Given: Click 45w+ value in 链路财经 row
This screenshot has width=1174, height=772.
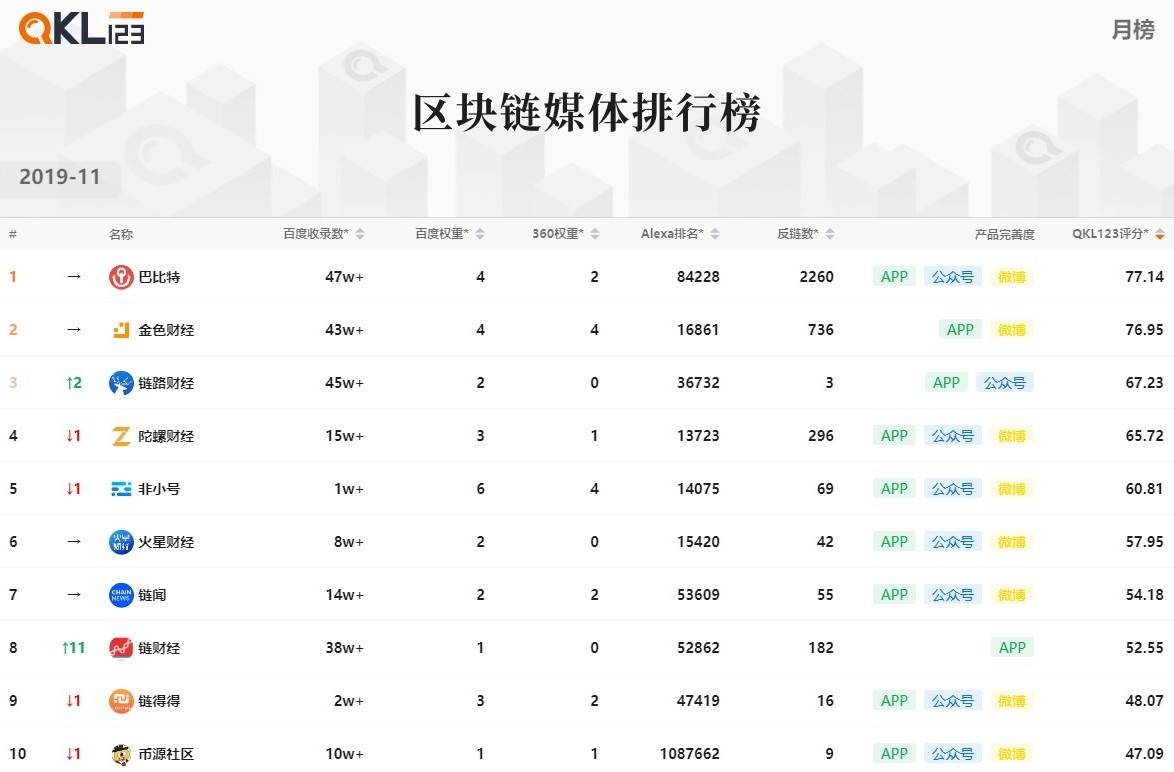Looking at the screenshot, I should 344,383.
